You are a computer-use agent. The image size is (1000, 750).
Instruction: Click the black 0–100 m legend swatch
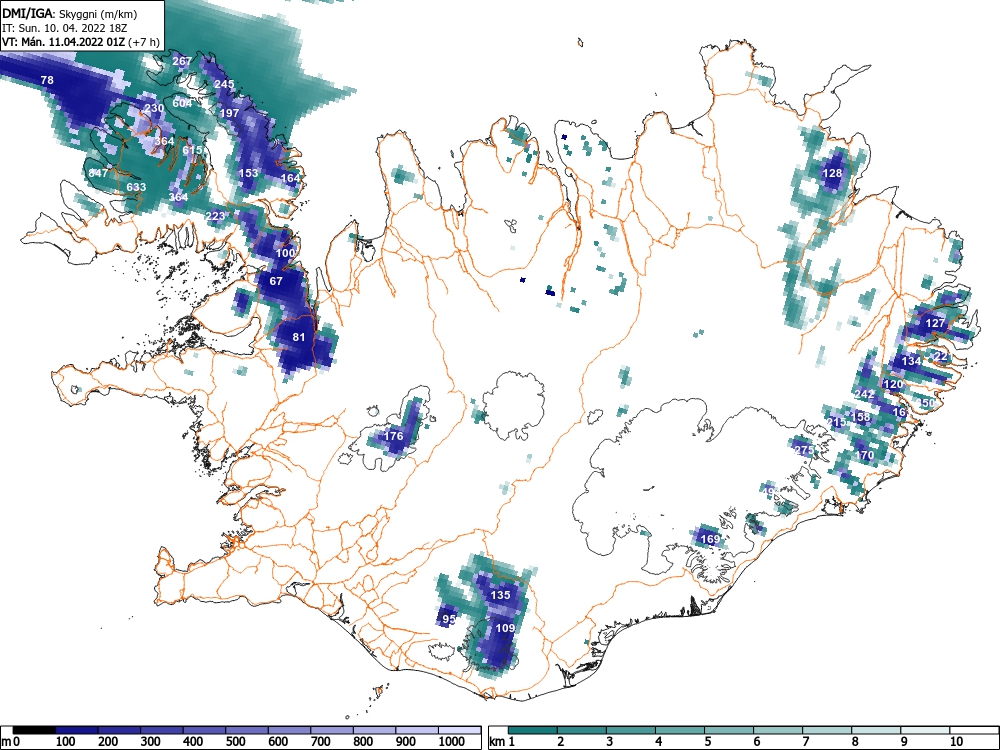[34, 730]
